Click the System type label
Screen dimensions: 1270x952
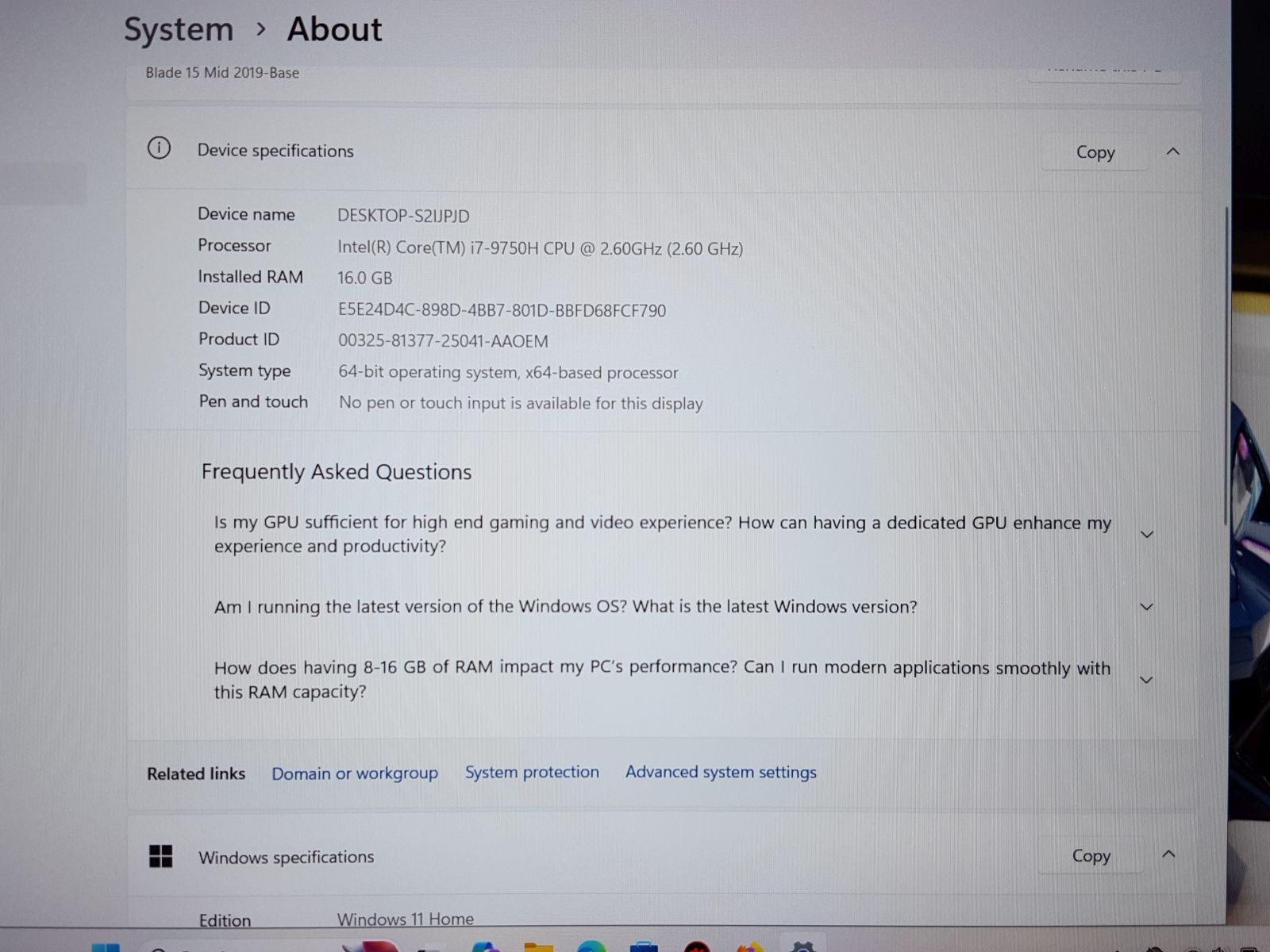coord(244,370)
